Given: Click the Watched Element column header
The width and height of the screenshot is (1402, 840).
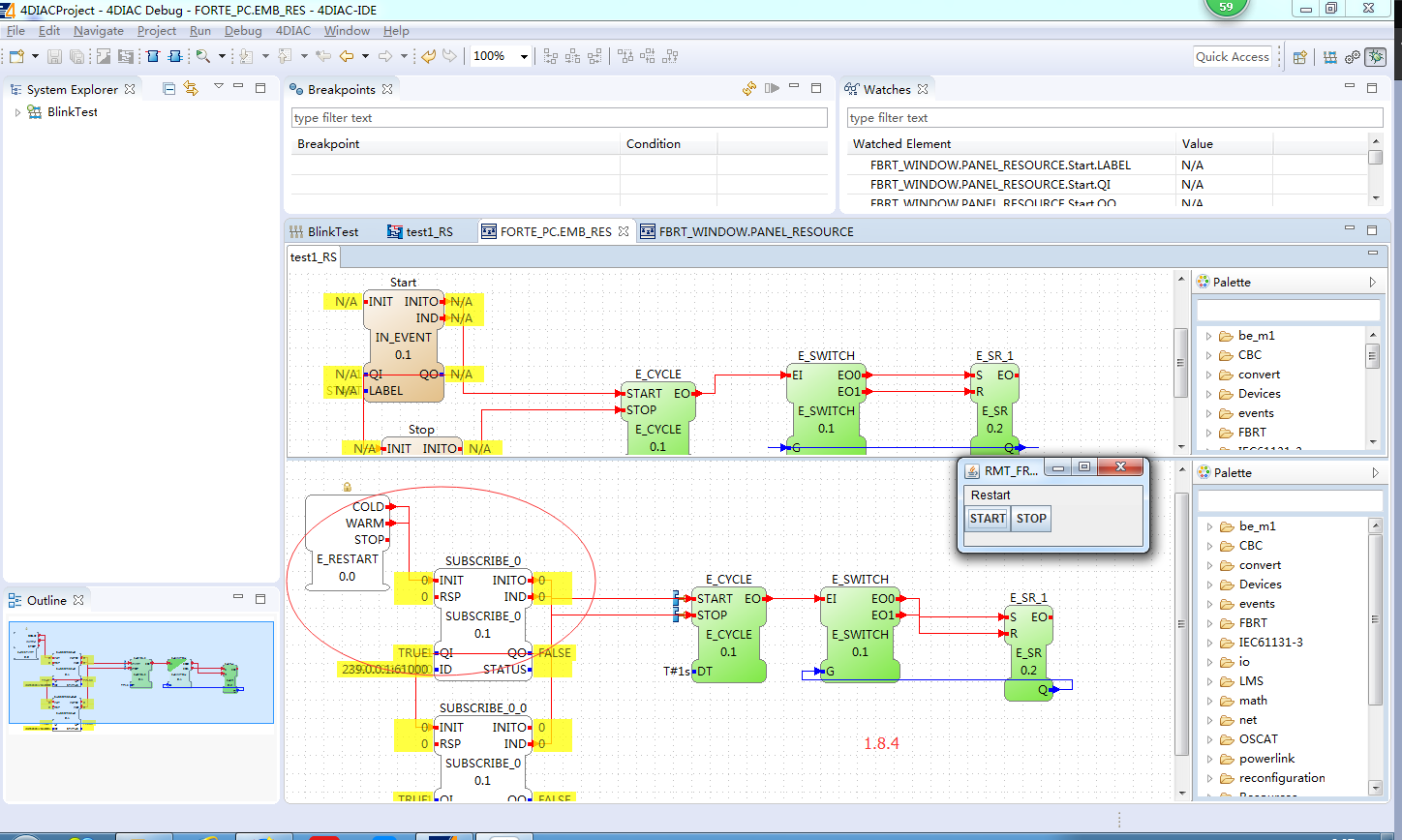Looking at the screenshot, I should click(x=1011, y=144).
